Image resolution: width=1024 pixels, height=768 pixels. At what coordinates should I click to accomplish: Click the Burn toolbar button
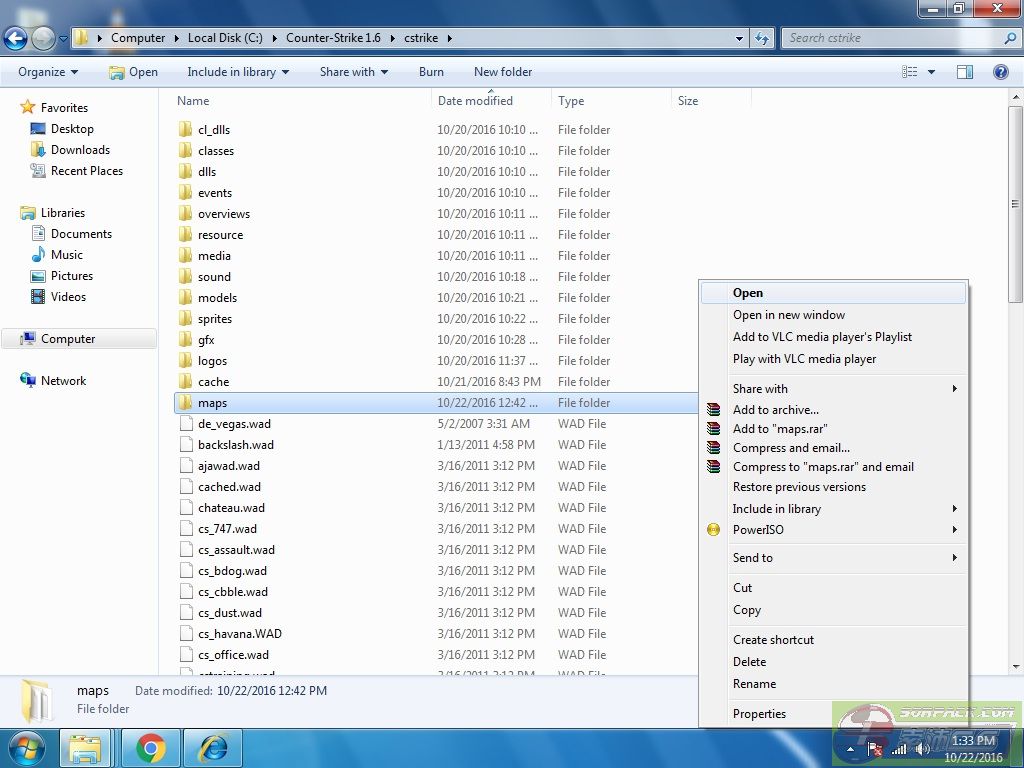coord(431,72)
